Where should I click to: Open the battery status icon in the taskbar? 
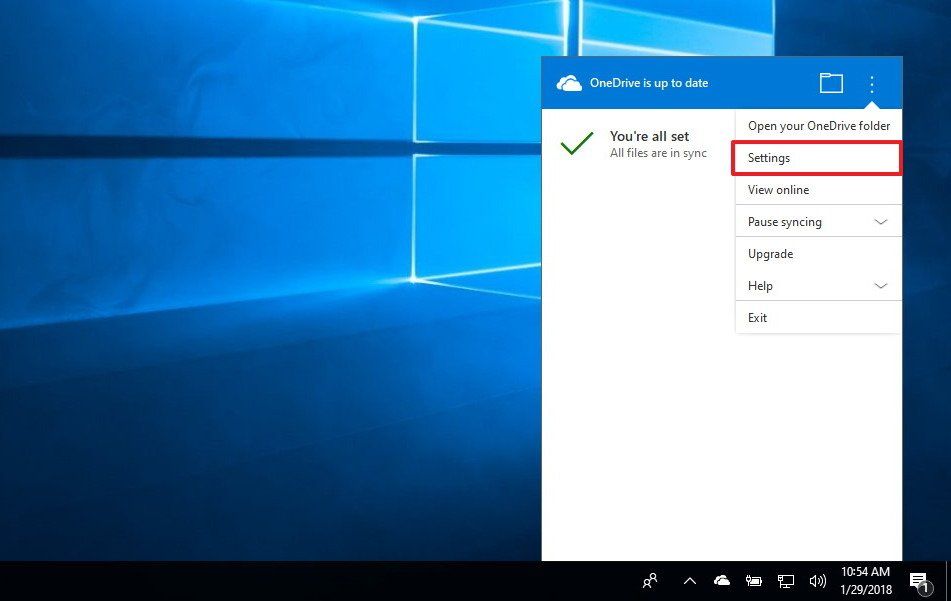click(x=753, y=580)
